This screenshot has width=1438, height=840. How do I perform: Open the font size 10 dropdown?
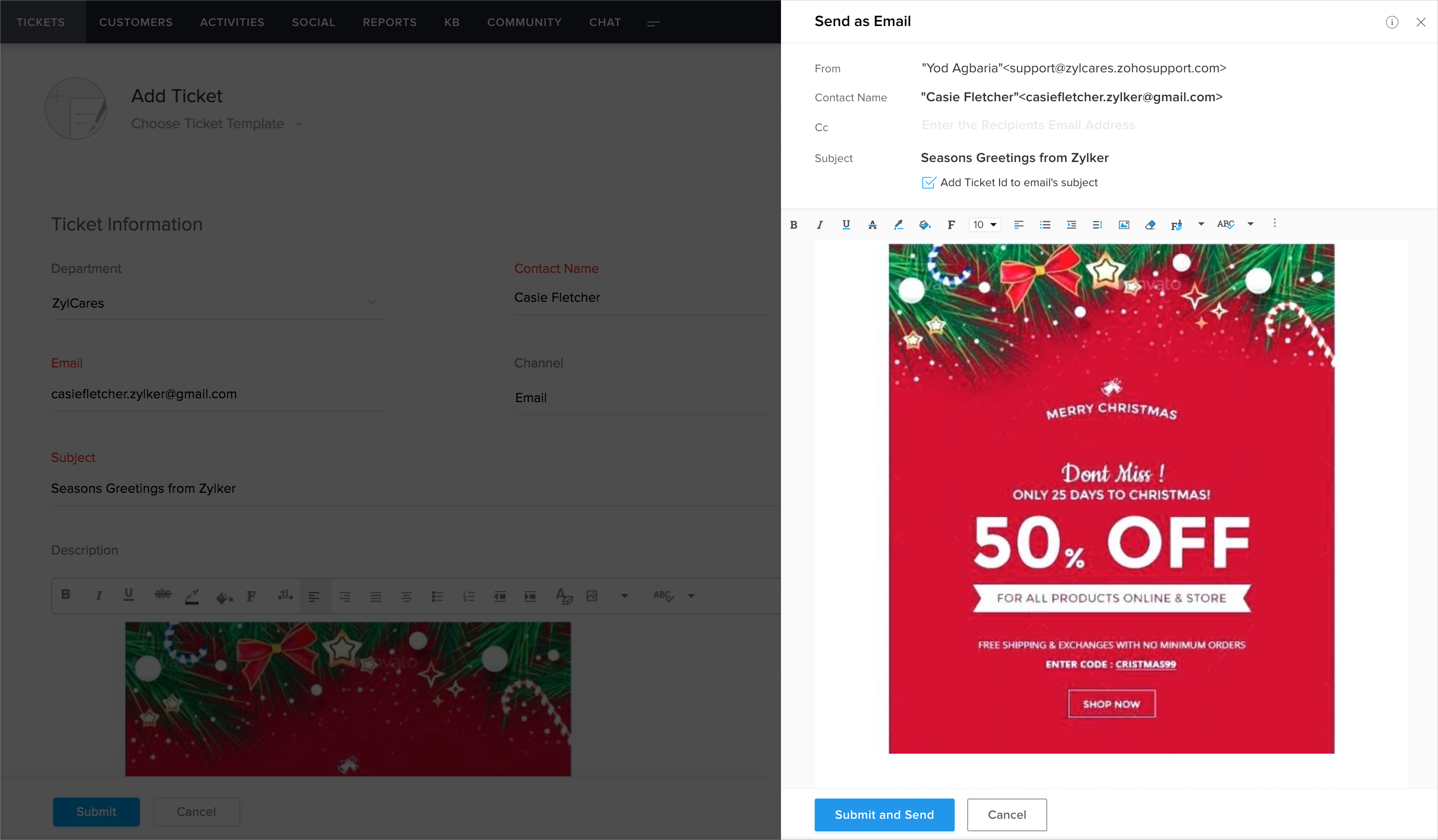click(985, 225)
